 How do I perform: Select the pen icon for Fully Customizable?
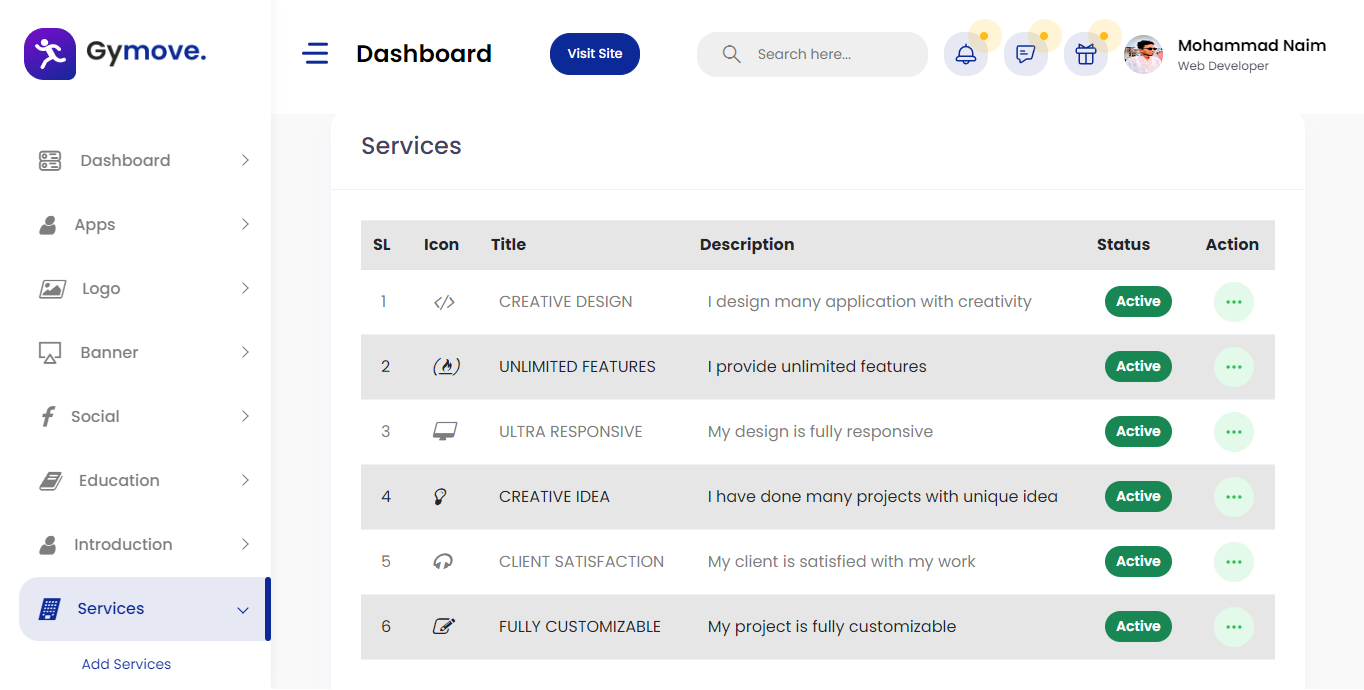tap(441, 626)
